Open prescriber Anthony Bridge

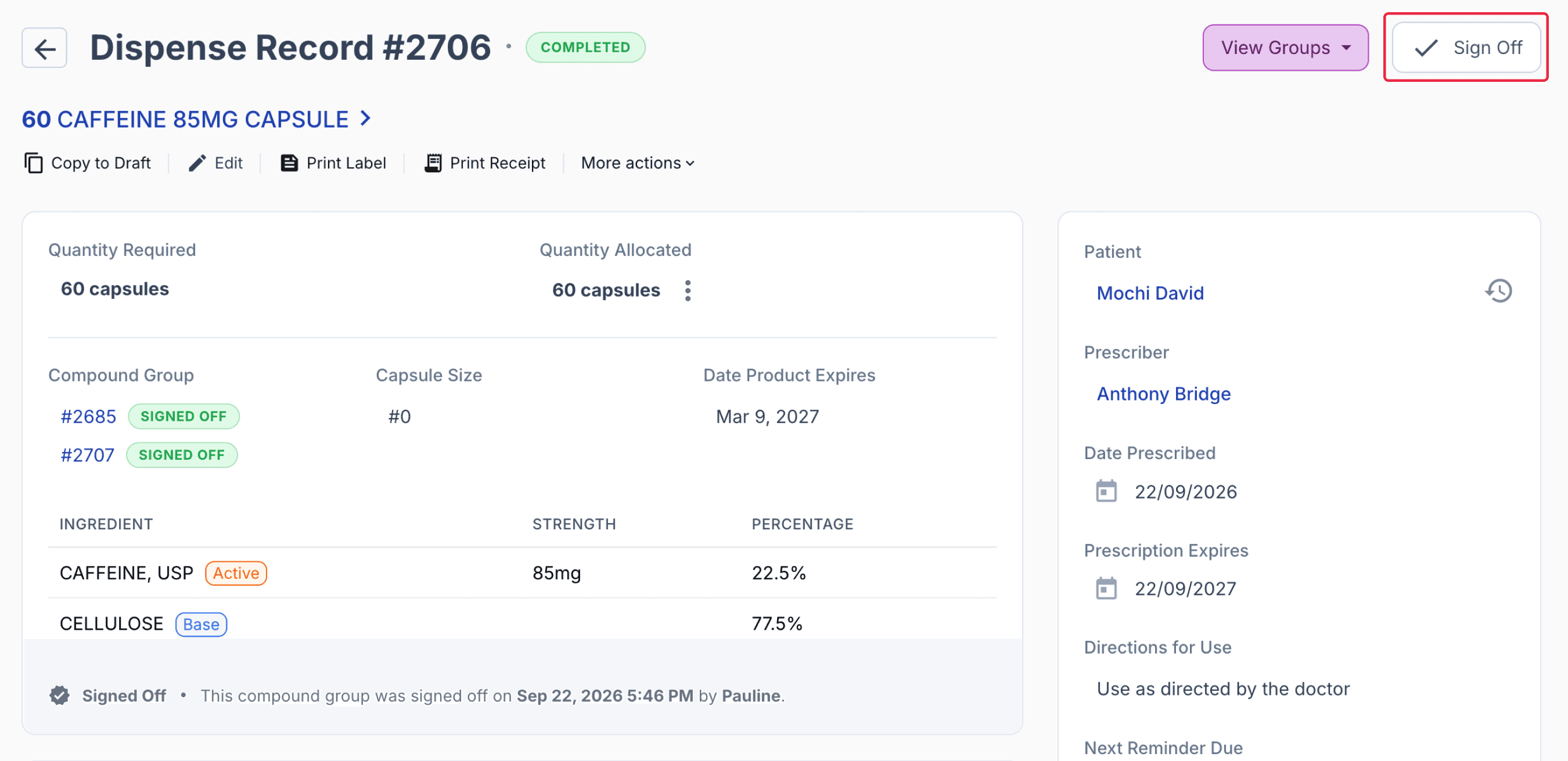pyautogui.click(x=1163, y=394)
